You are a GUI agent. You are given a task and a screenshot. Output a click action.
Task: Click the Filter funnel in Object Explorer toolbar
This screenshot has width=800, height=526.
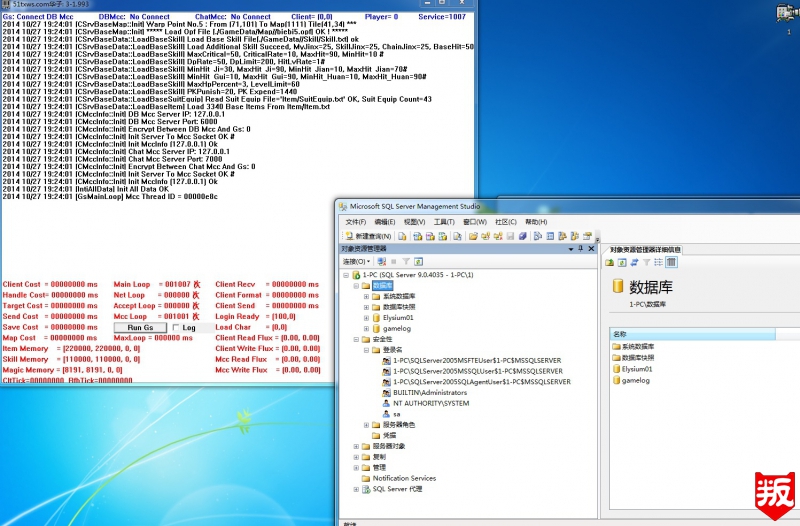406,261
